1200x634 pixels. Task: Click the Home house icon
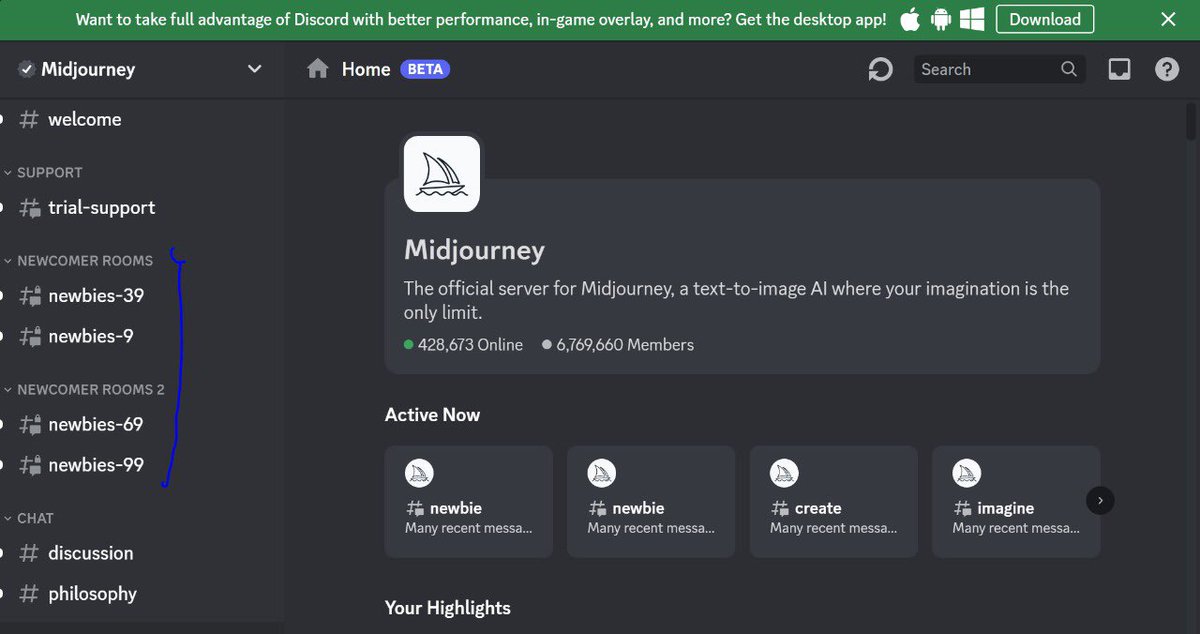[318, 69]
